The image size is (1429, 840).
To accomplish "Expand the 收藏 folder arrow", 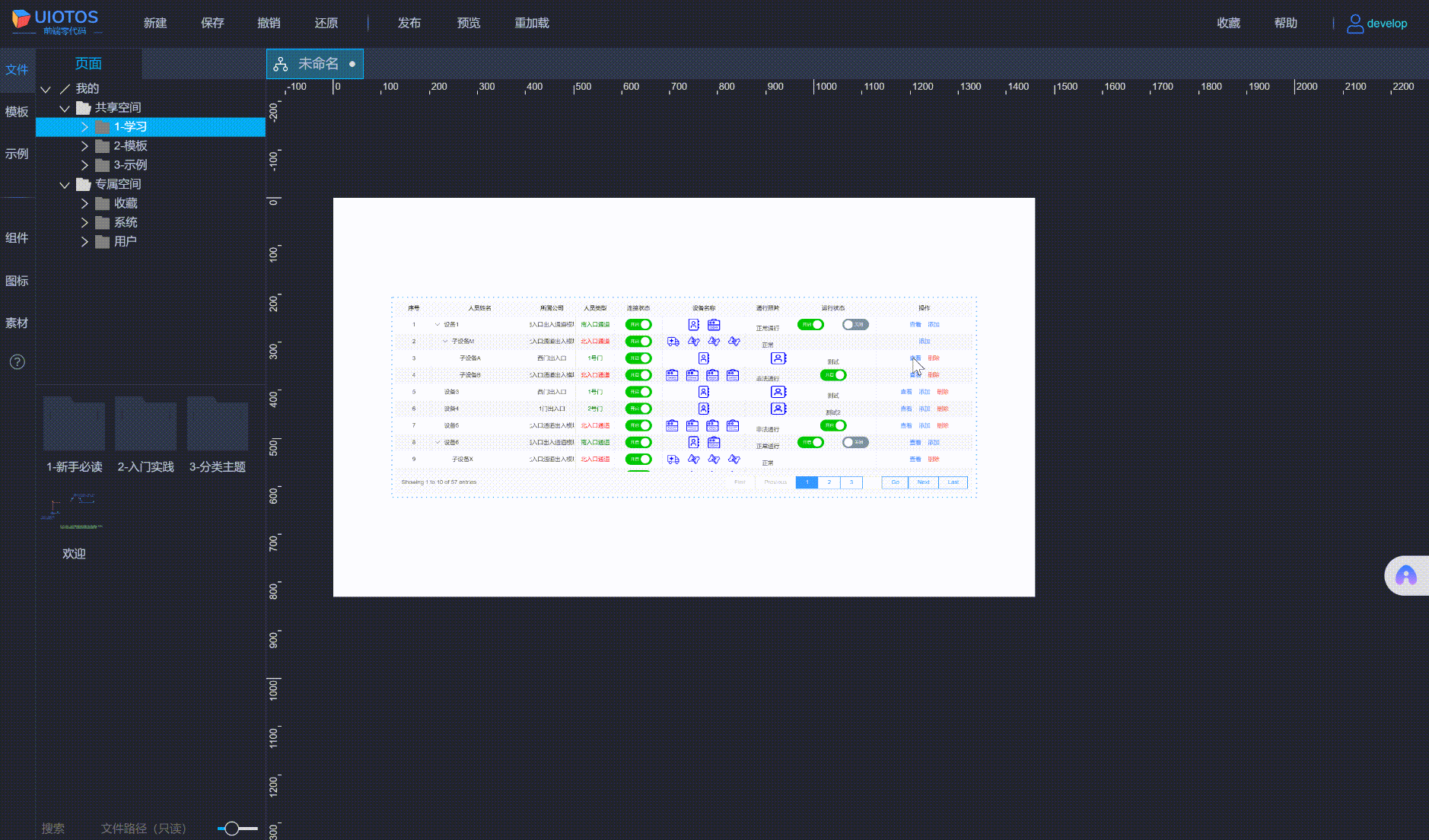I will pos(84,204).
